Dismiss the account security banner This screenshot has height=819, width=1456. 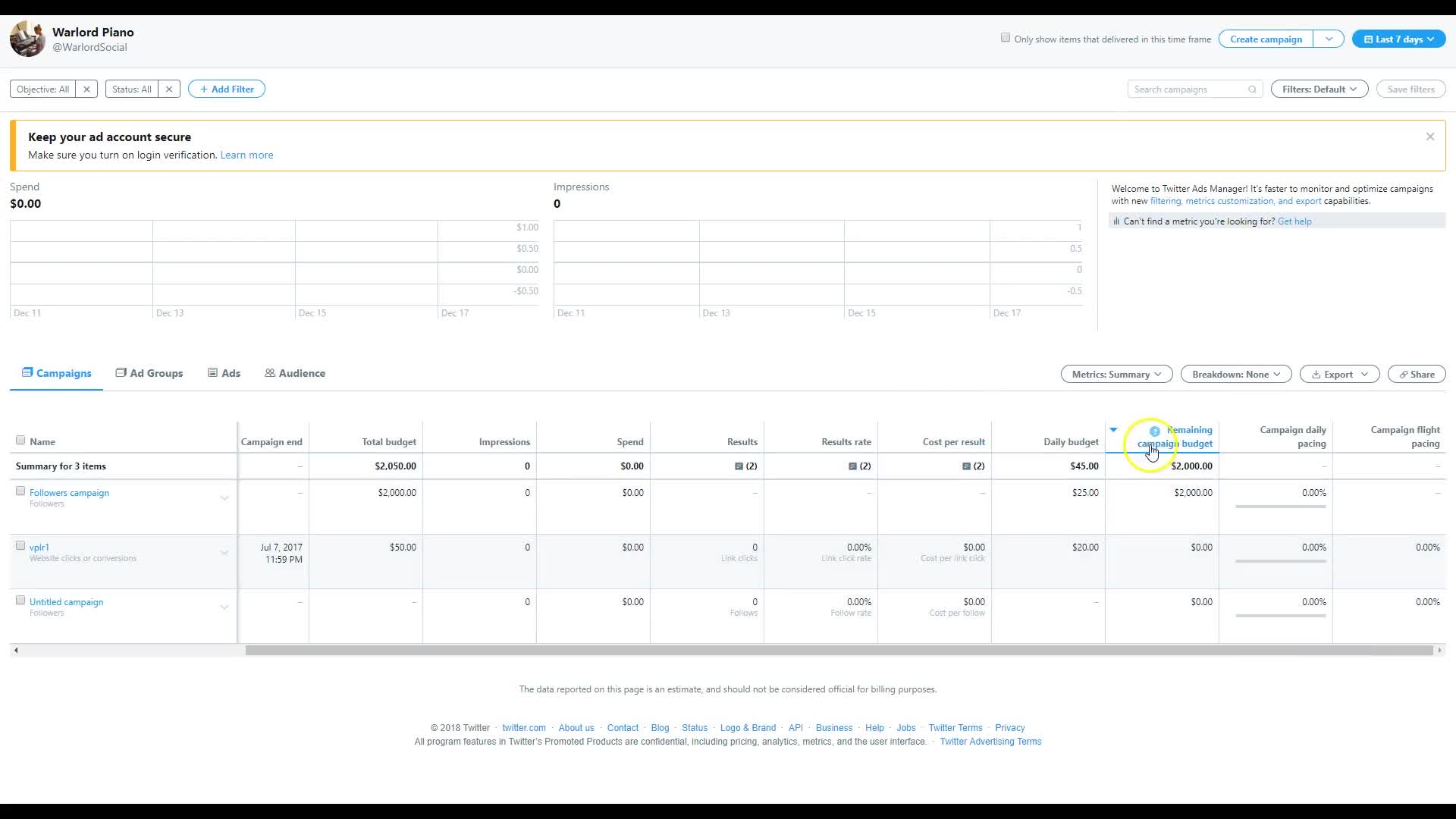coord(1429,137)
